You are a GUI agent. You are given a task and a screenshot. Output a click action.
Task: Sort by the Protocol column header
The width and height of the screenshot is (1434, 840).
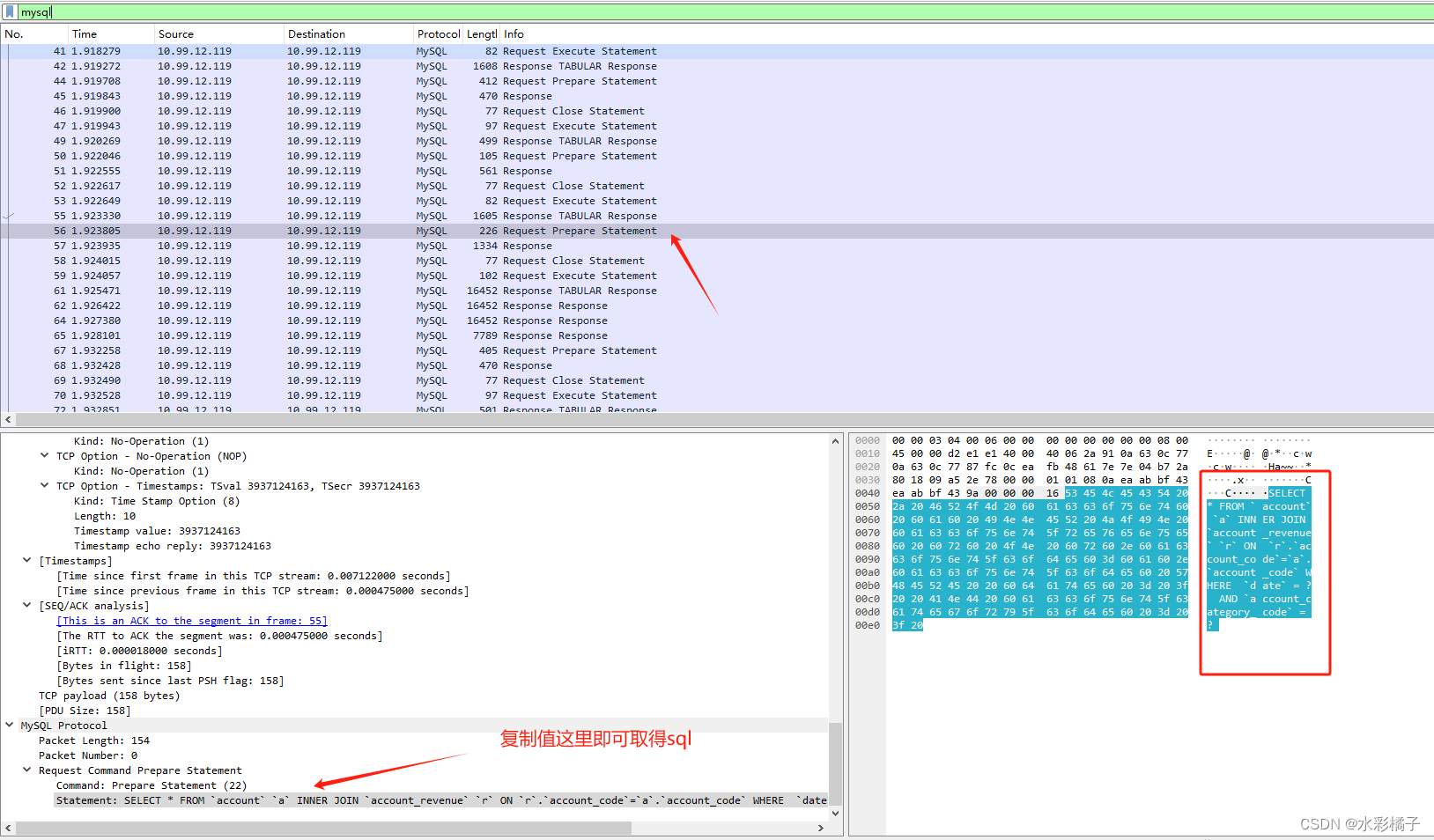(438, 34)
